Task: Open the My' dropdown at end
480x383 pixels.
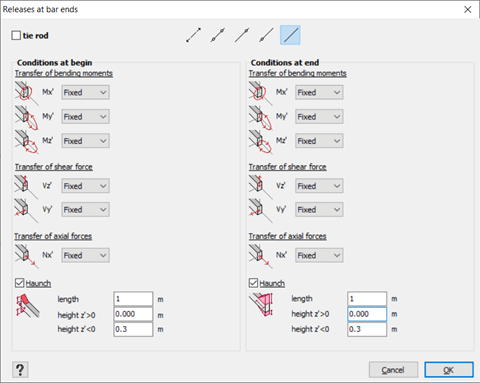Action: pyautogui.click(x=319, y=117)
